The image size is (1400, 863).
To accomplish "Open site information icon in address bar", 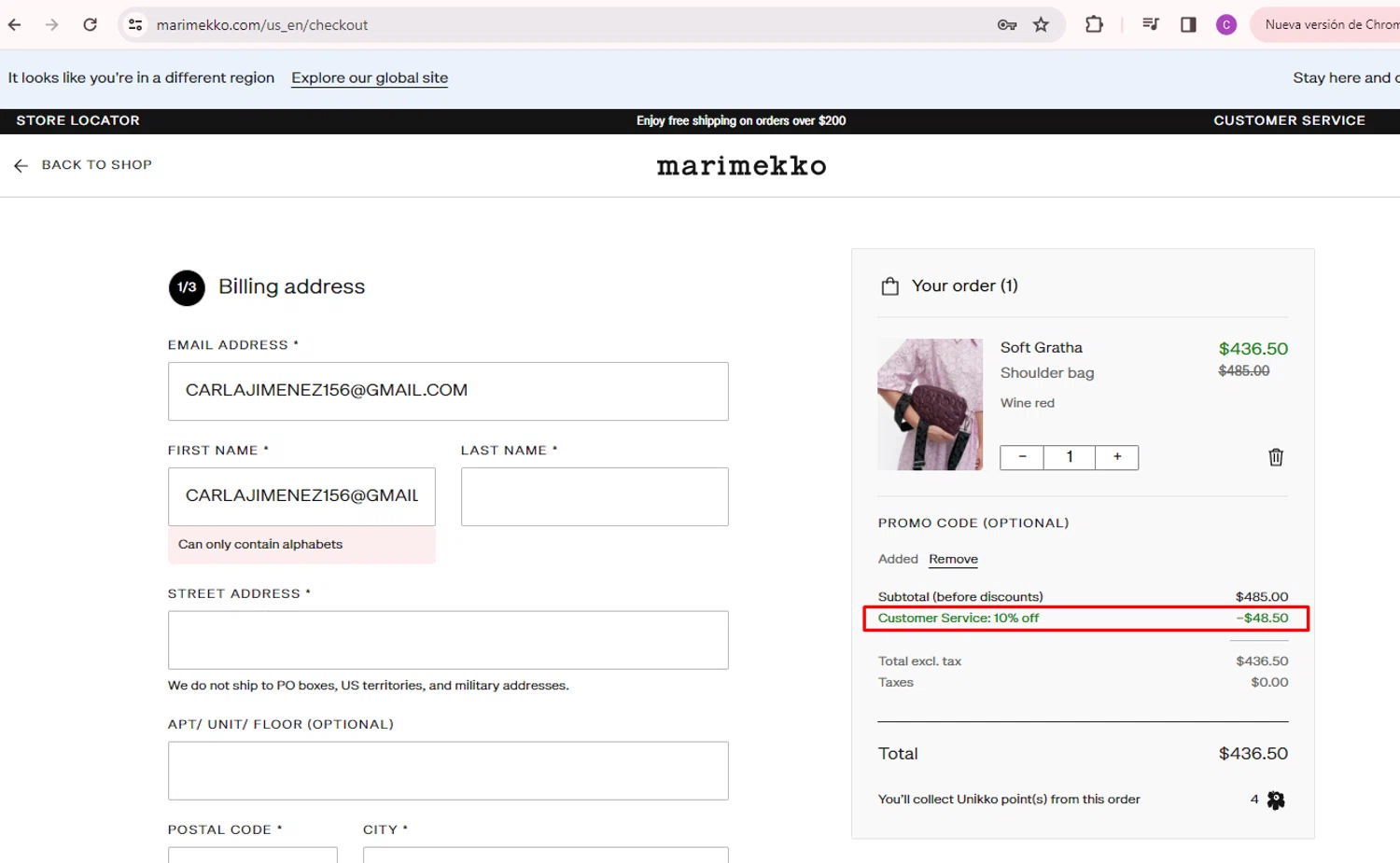I will point(135,25).
